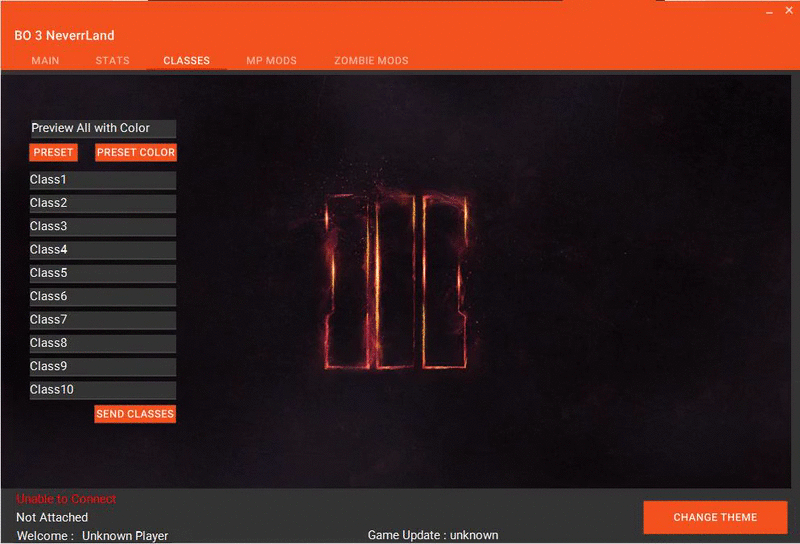Click the PRESET COLOR button
The height and width of the screenshot is (544, 800).
coord(136,152)
